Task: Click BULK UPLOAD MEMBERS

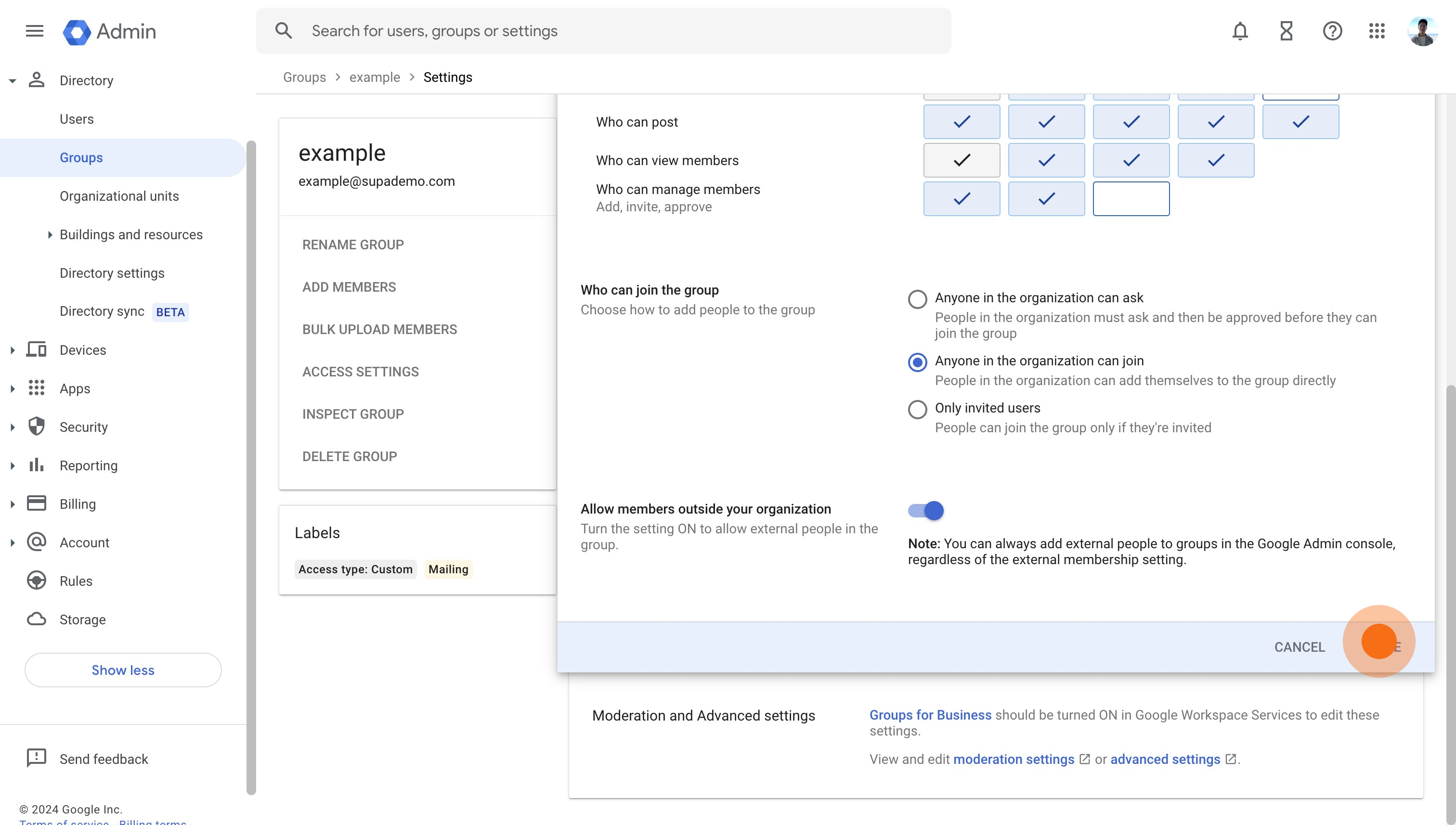Action: [380, 329]
